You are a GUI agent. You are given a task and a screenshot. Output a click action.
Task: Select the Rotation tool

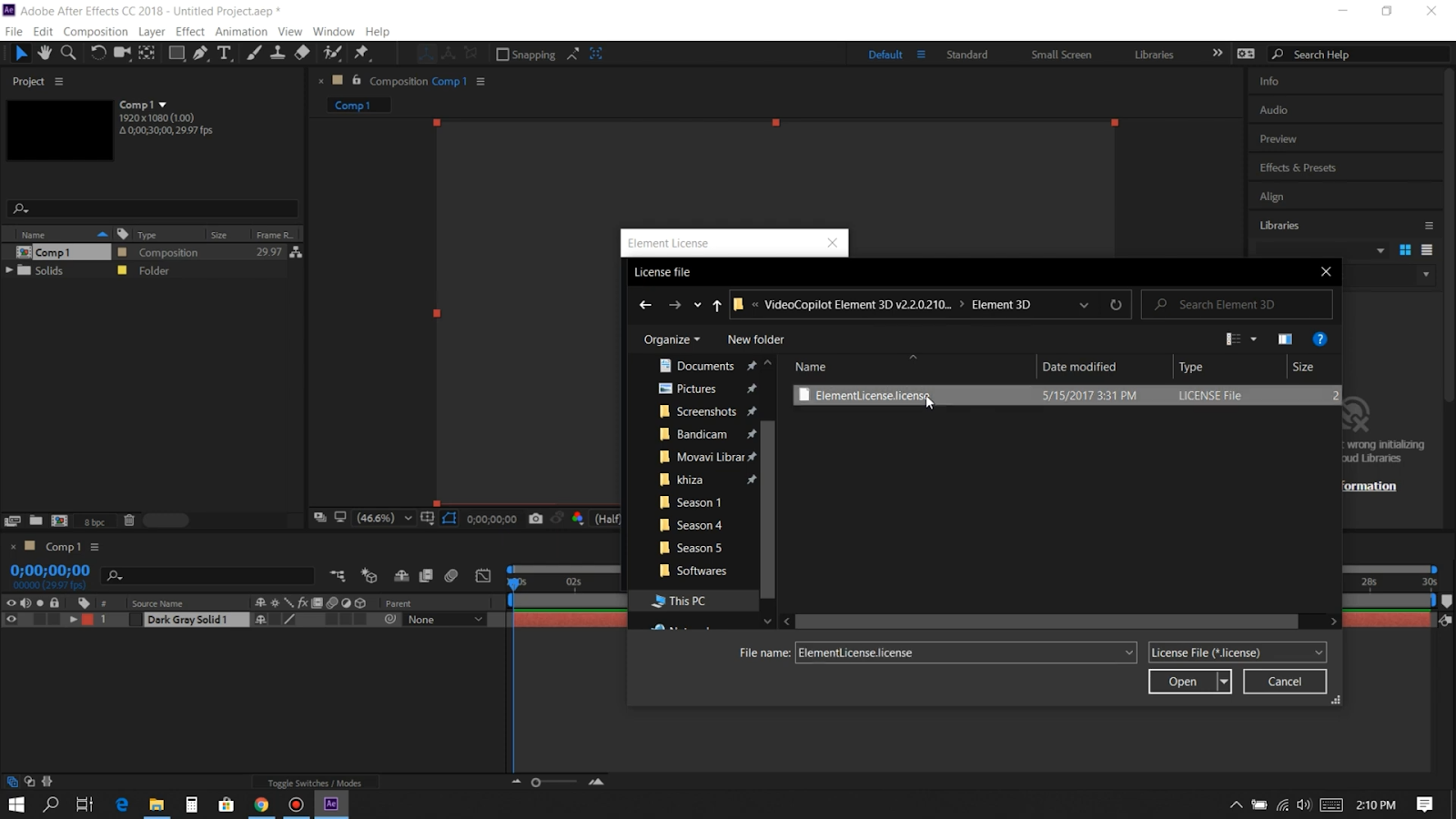point(98,54)
